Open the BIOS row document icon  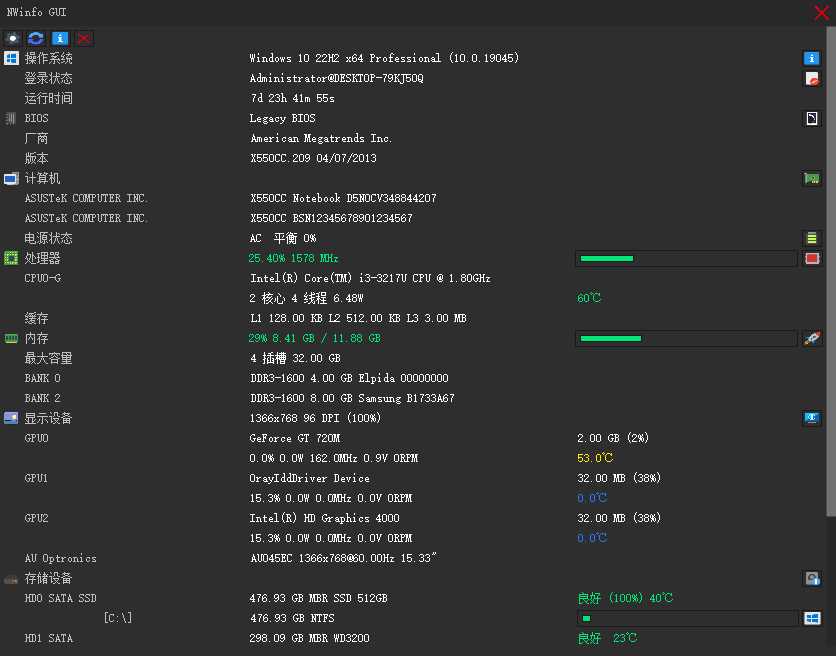[x=812, y=119]
